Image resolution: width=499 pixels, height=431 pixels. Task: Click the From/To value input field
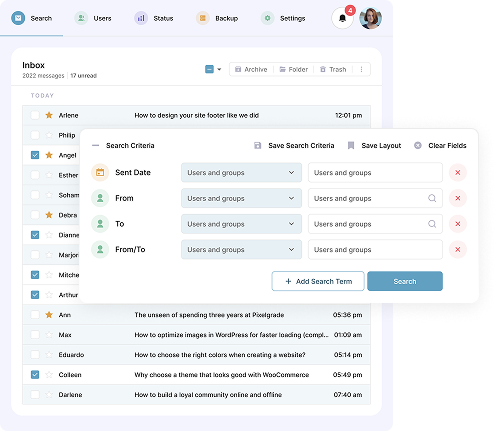(x=375, y=250)
